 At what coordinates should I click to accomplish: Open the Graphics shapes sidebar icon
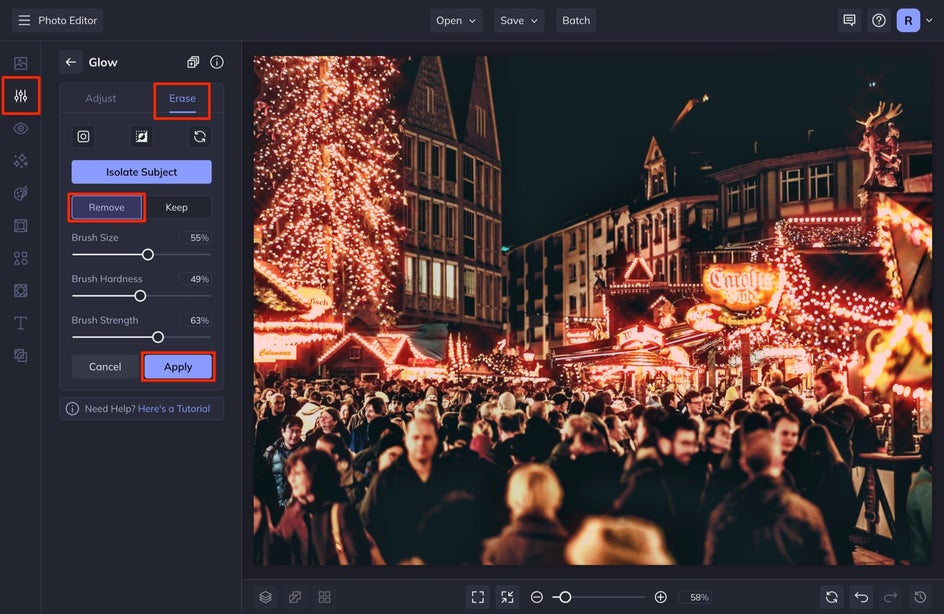[20, 258]
